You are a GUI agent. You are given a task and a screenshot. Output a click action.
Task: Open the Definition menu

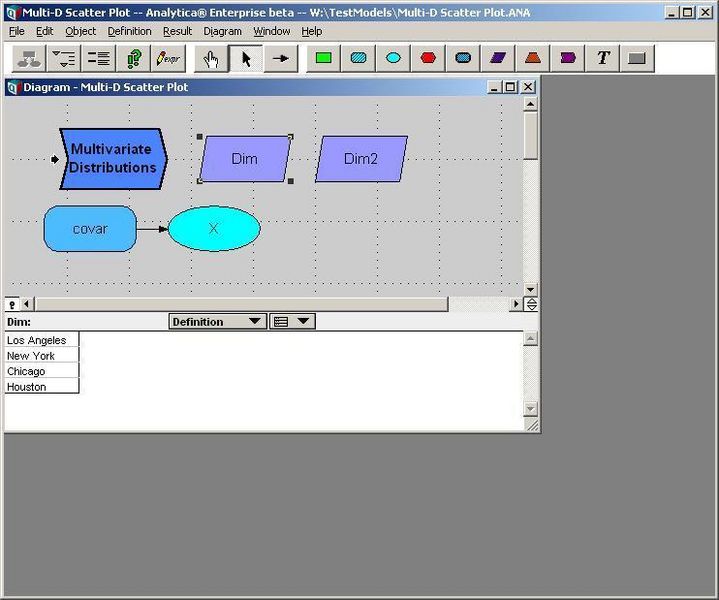click(129, 31)
